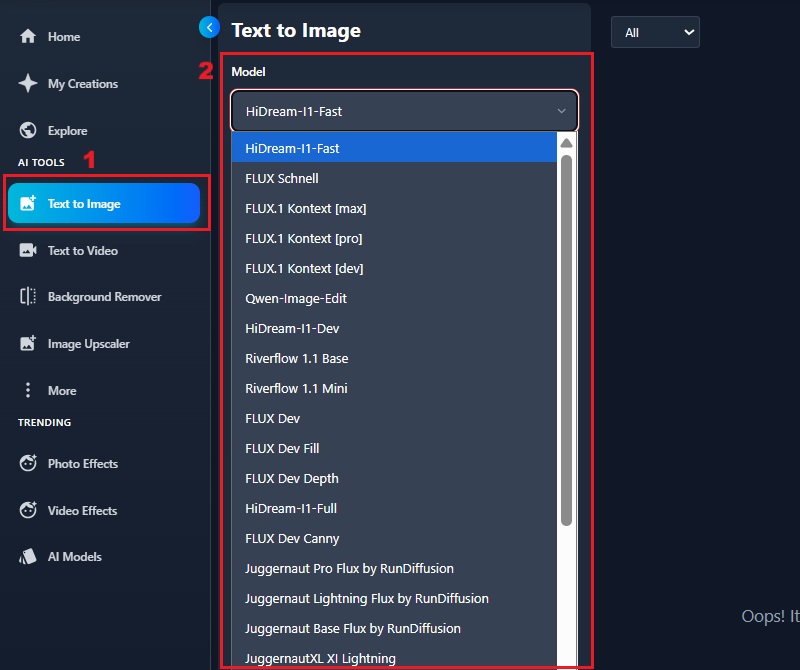Click the scrollbar up arrow
This screenshot has height=670, width=800.
[566, 143]
